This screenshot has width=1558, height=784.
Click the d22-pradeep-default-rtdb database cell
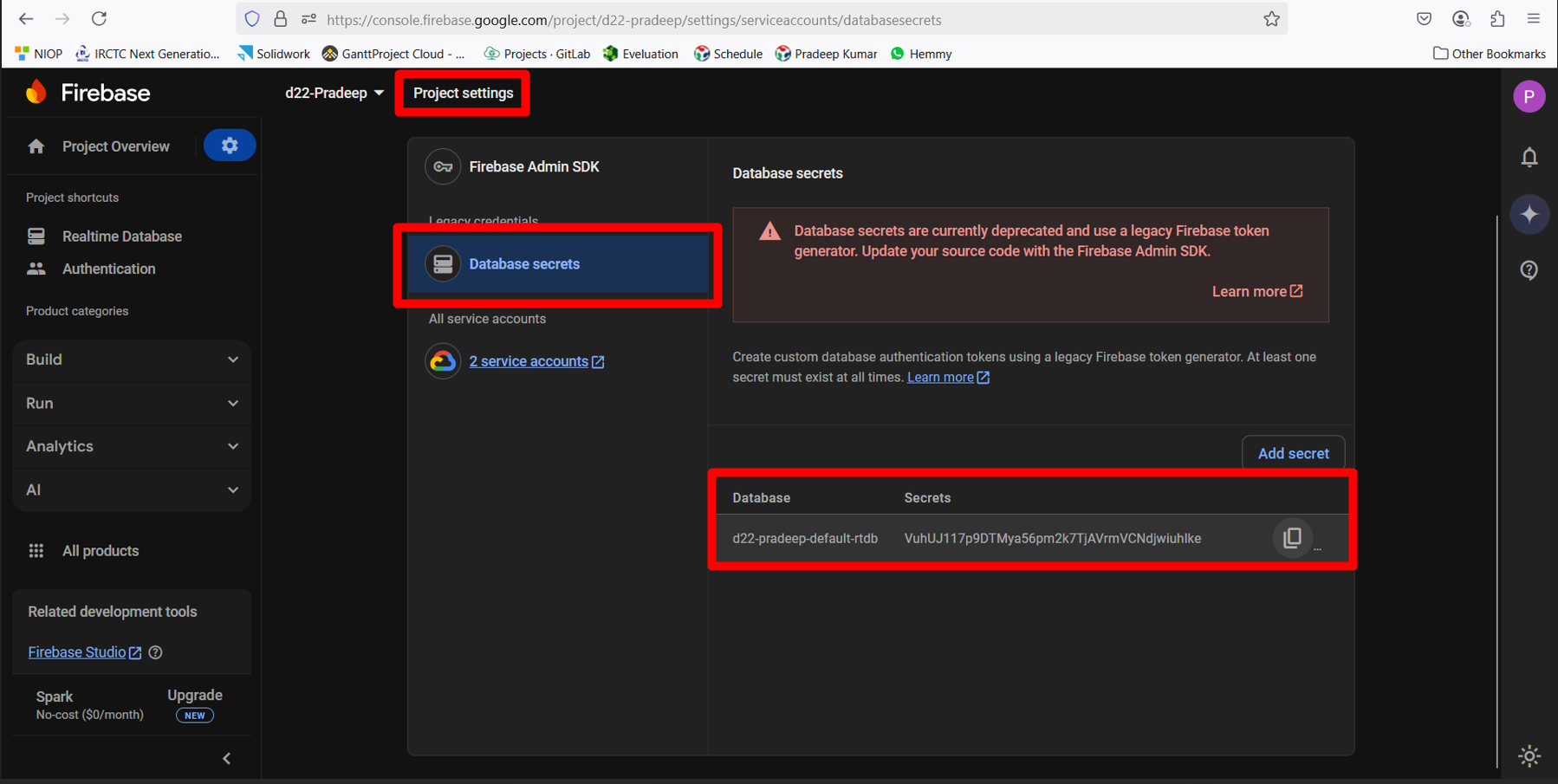805,538
